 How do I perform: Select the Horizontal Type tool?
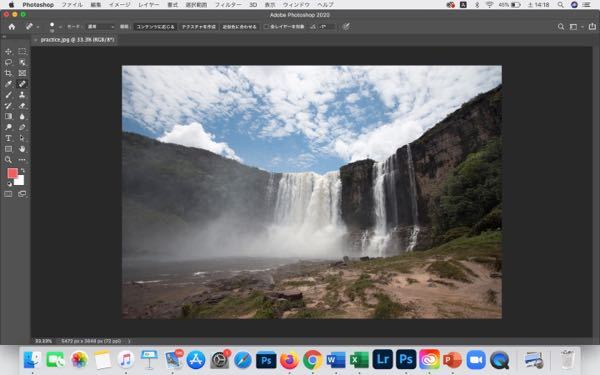[8, 138]
